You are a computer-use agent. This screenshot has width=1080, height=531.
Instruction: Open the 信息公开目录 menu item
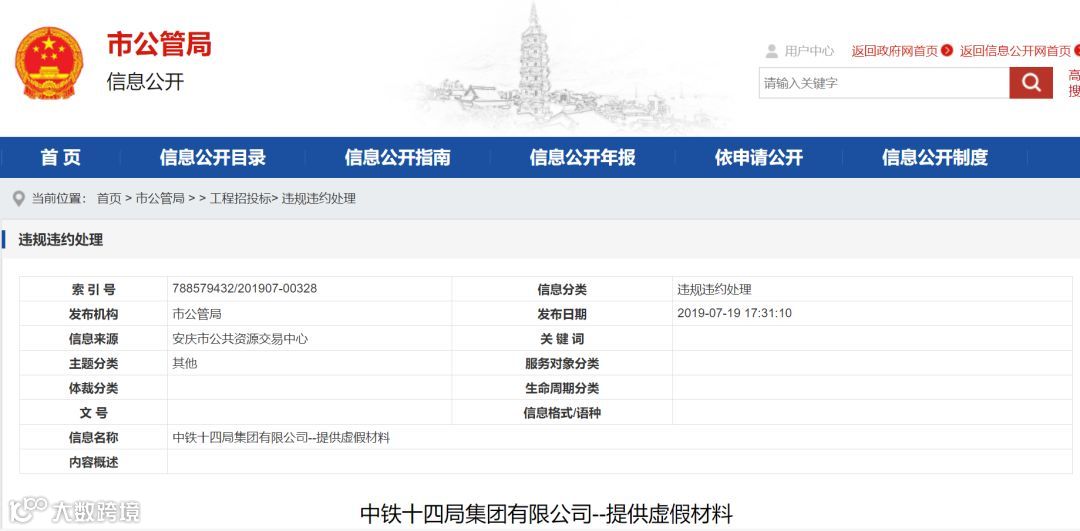[x=213, y=158]
